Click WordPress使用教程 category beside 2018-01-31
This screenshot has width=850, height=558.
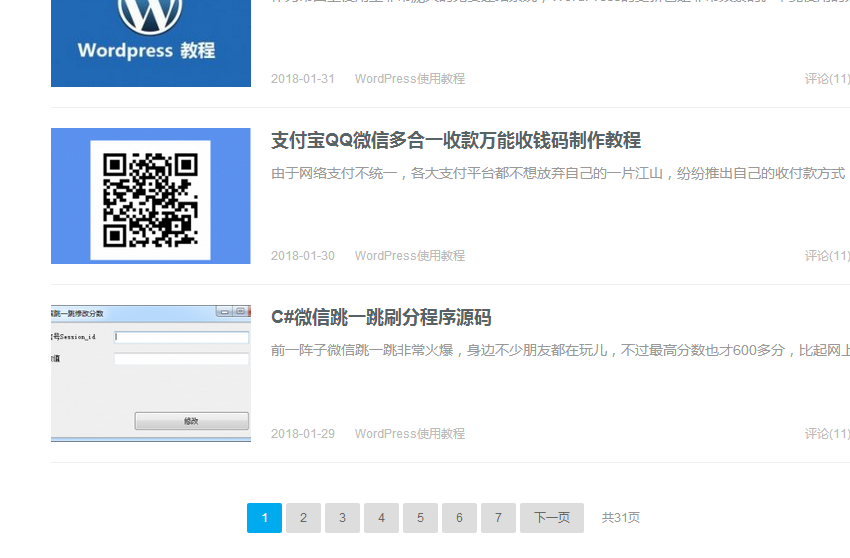coord(409,79)
